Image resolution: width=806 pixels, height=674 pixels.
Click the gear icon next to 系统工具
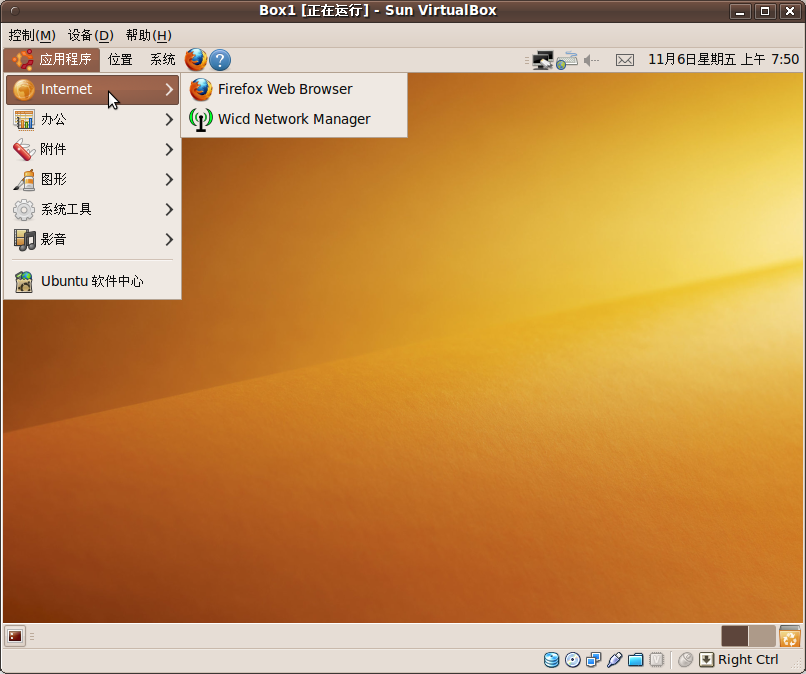(x=24, y=210)
